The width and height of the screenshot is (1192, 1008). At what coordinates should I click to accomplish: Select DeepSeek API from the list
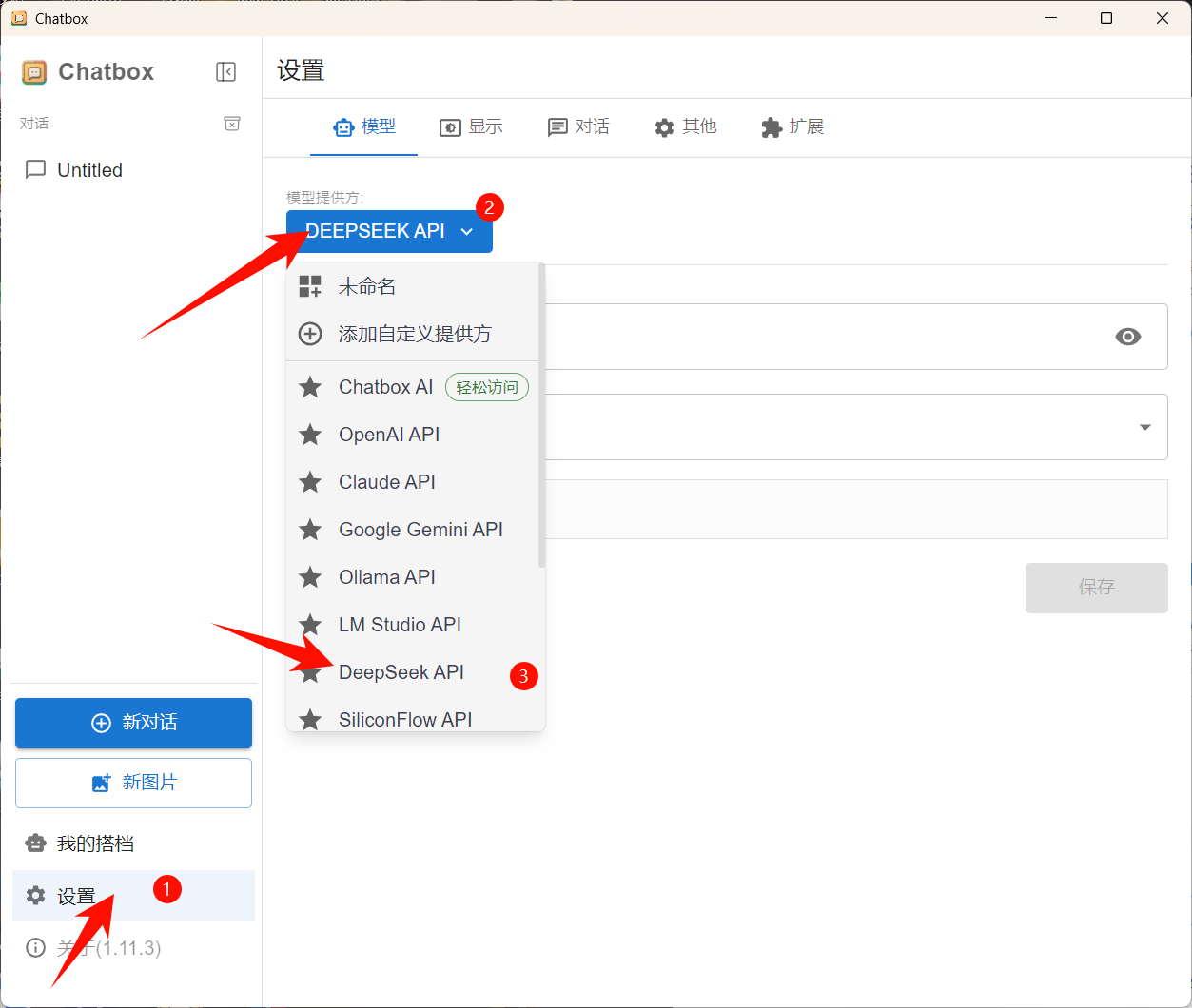(413, 672)
